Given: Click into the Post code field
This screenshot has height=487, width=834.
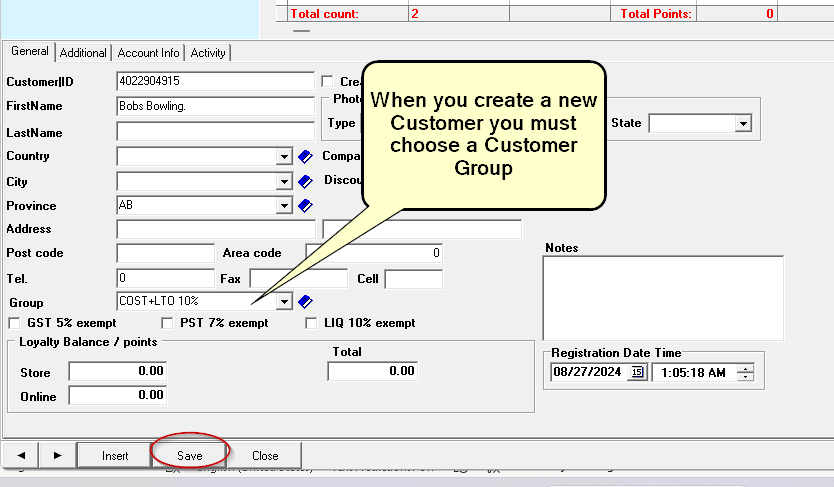Looking at the screenshot, I should click(x=165, y=253).
